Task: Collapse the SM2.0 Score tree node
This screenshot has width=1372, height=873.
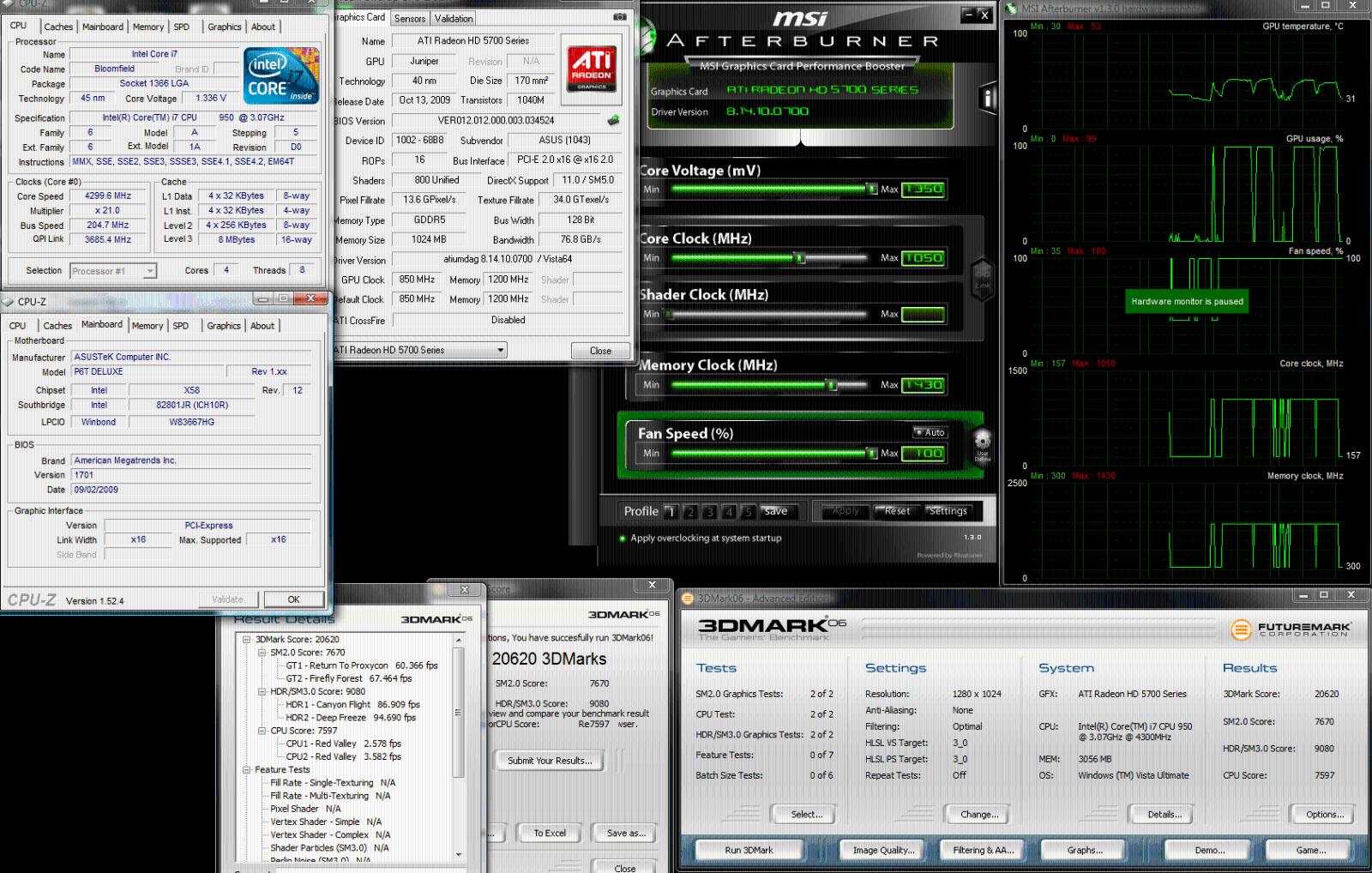Action: pyautogui.click(x=262, y=653)
